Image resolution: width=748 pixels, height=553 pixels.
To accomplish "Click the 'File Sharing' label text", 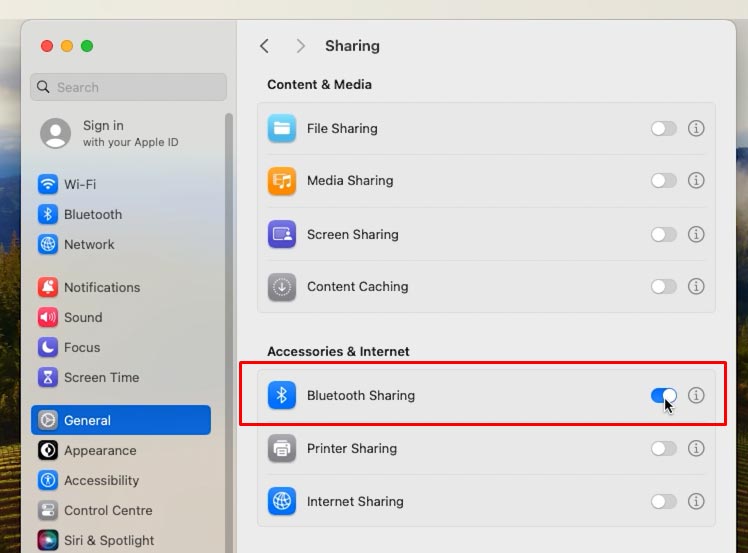I will [342, 128].
